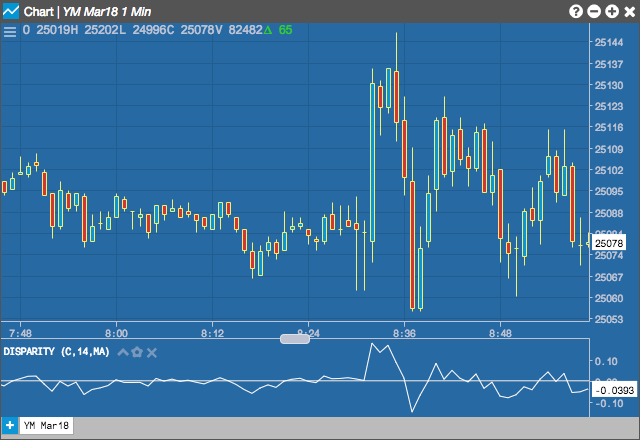The height and width of the screenshot is (440, 640).
Task: Remove the DISPARITY study with its X
Action: click(151, 353)
